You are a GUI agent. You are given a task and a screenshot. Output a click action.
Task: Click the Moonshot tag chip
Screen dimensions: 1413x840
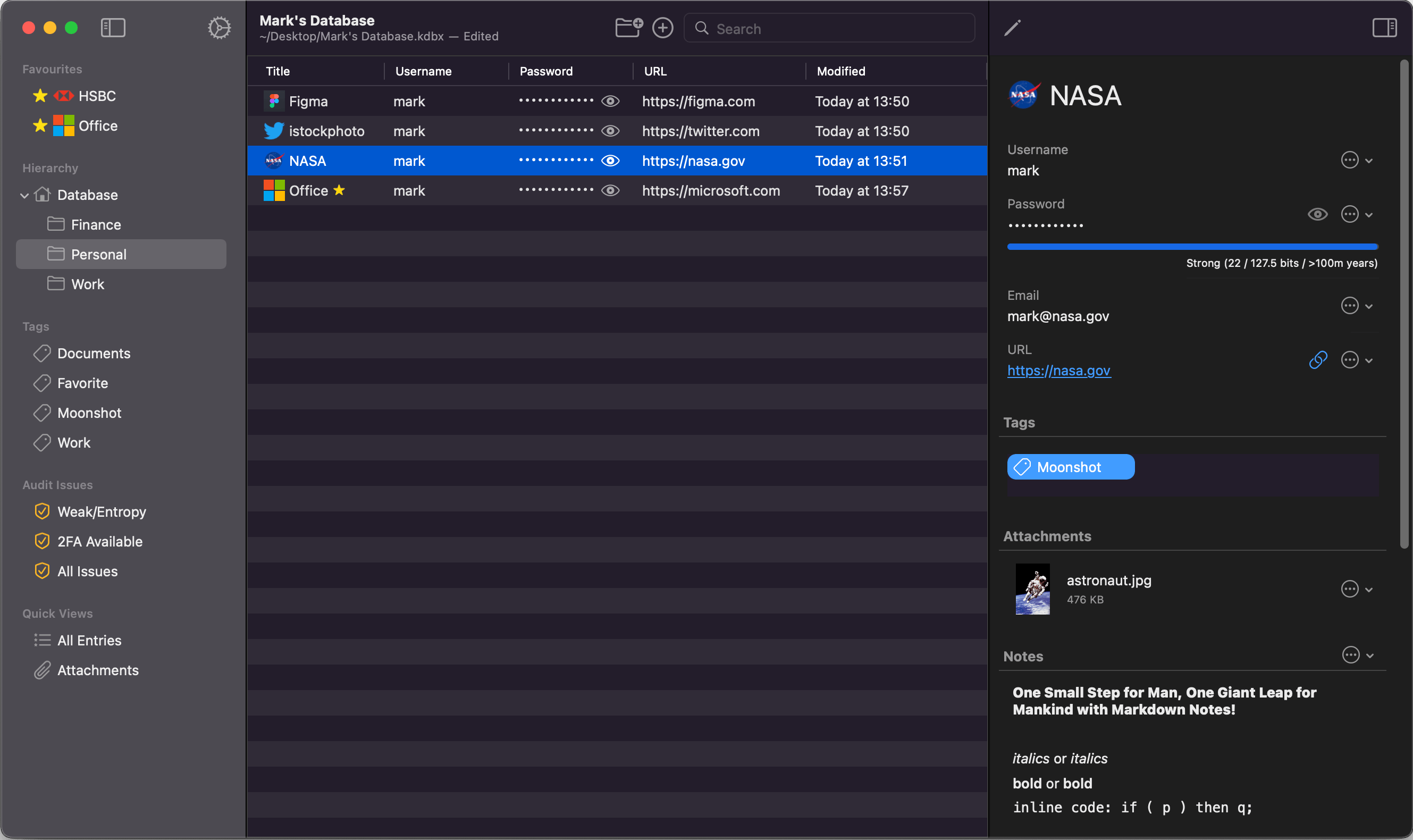(x=1071, y=467)
